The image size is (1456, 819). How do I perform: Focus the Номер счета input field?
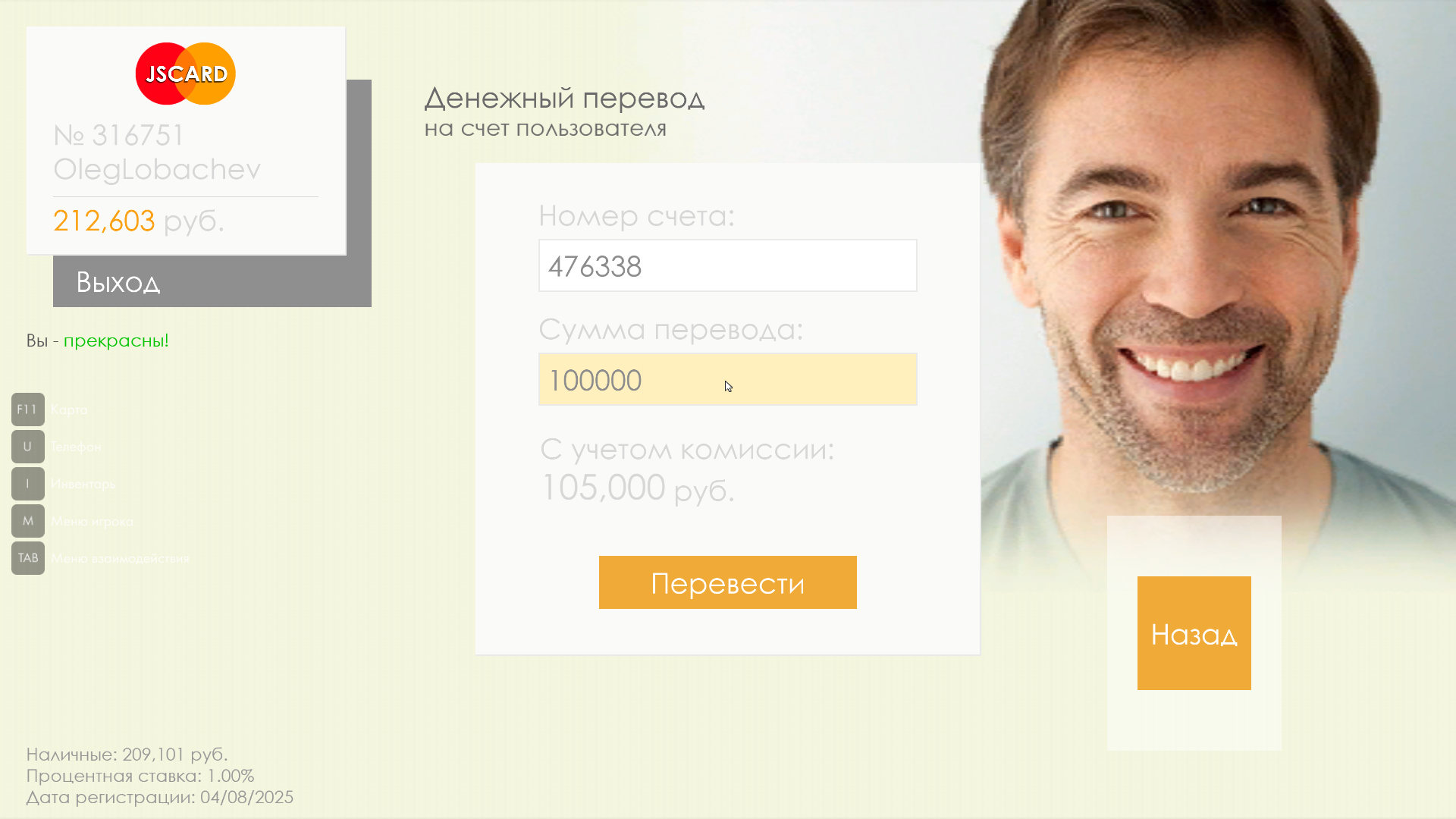(728, 265)
